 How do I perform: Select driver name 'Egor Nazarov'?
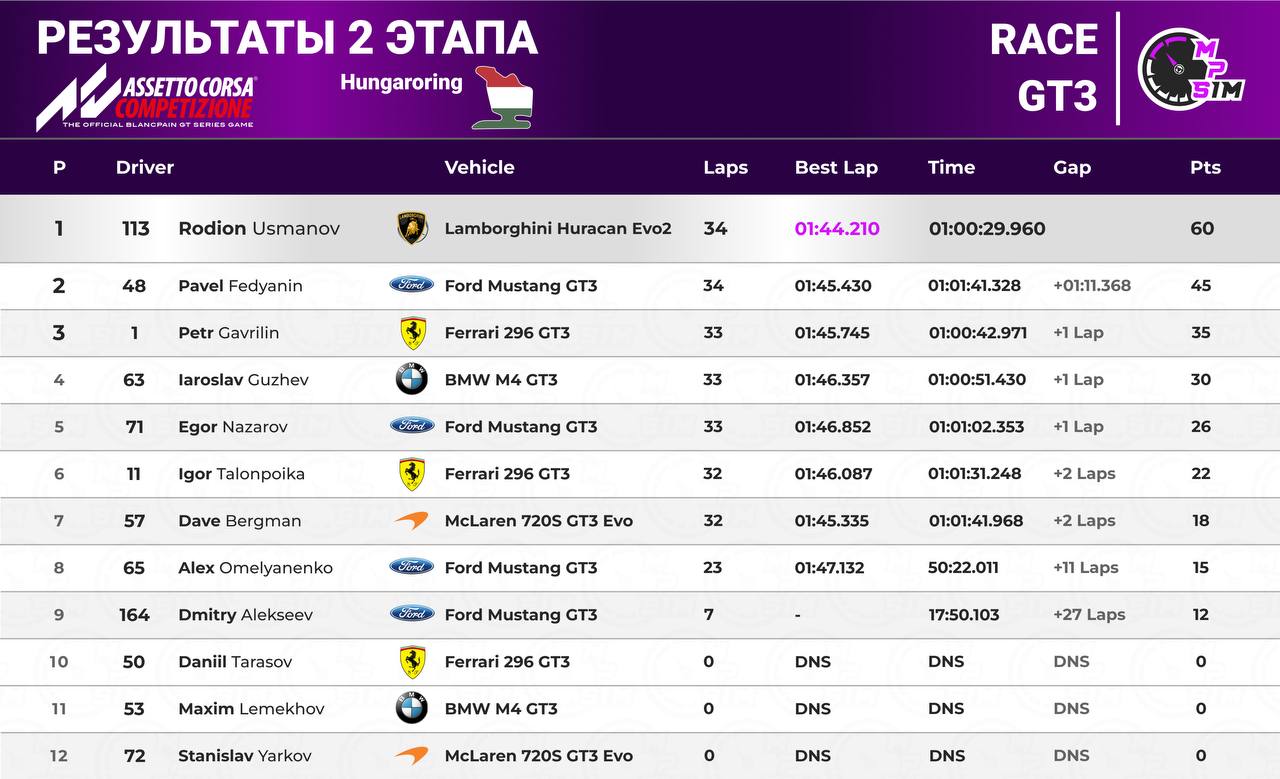(233, 427)
